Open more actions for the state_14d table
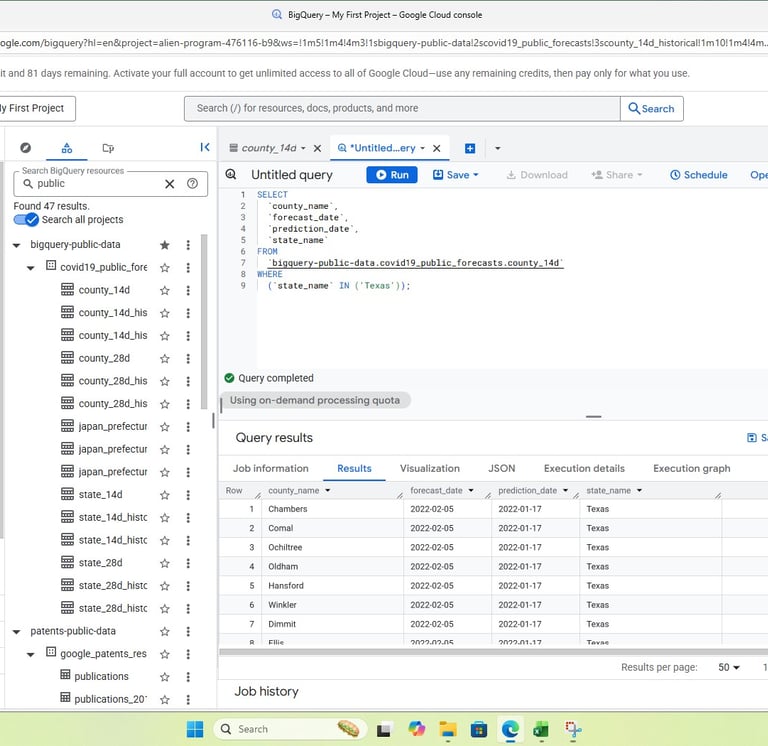768x746 pixels. pyautogui.click(x=188, y=495)
